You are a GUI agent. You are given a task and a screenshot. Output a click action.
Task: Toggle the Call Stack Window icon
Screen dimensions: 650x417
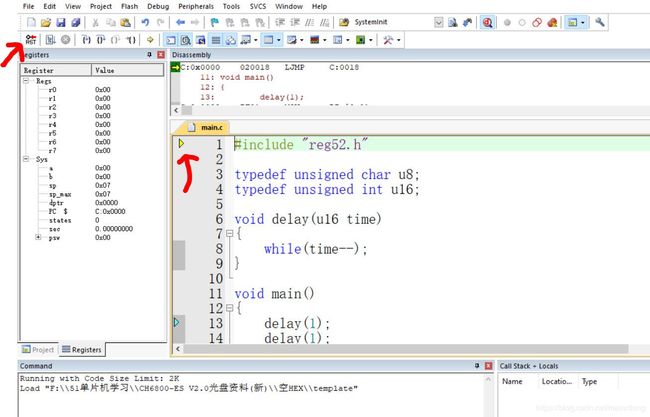[x=230, y=40]
